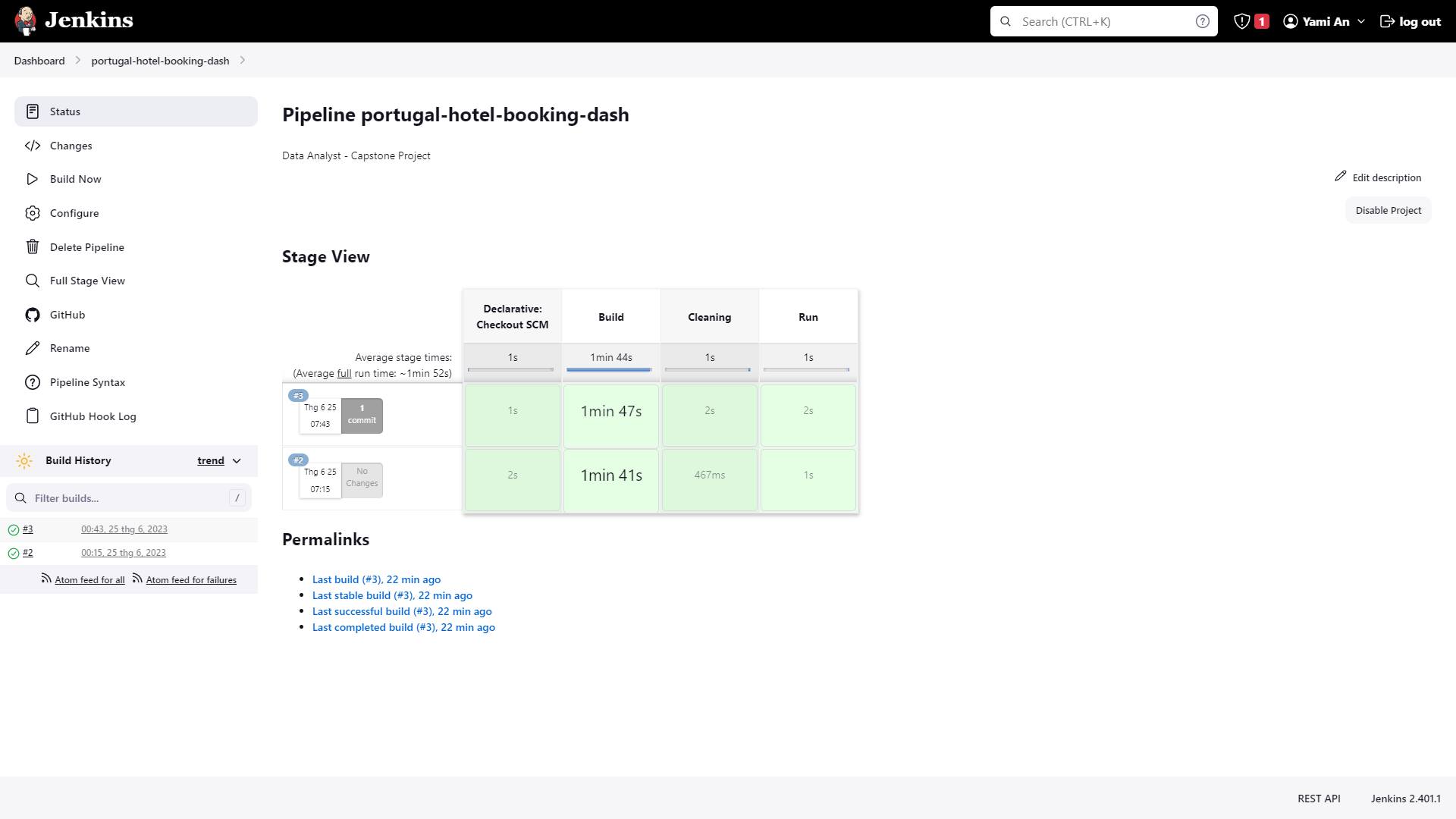Click the Jenkins logo icon
The width and height of the screenshot is (1456, 819).
click(26, 21)
